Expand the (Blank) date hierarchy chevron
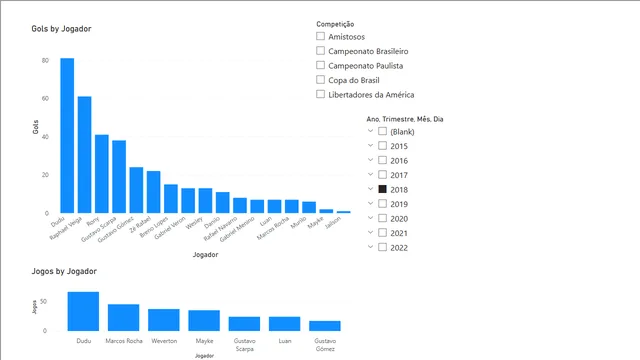Screen dimensions: 640x360 click(x=370, y=131)
